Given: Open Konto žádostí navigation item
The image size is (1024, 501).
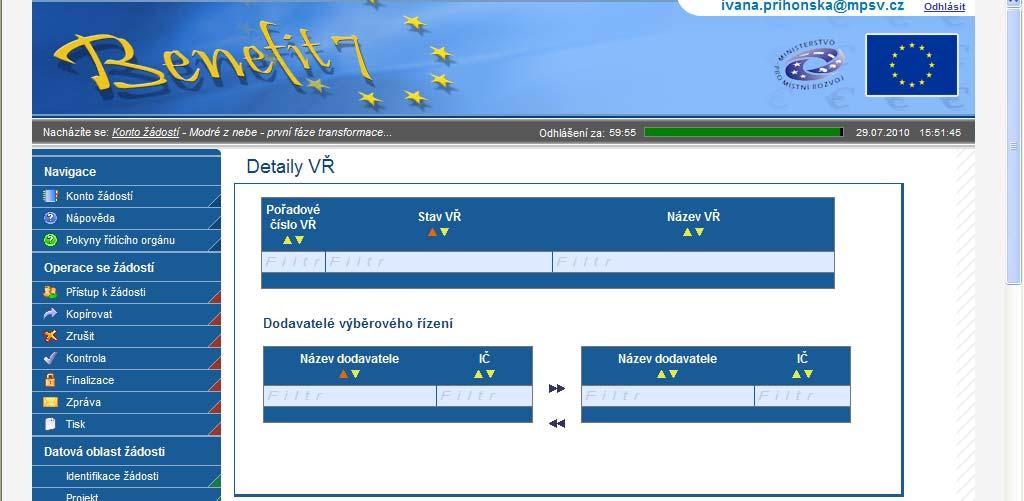Looking at the screenshot, I should pos(126,196).
